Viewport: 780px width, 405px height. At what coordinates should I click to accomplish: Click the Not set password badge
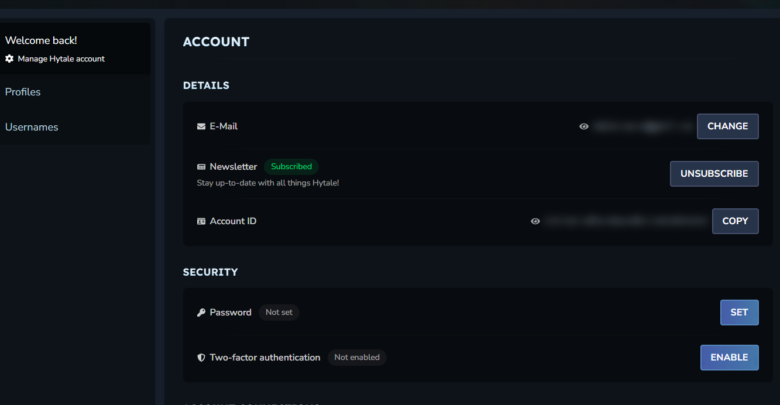pos(279,313)
